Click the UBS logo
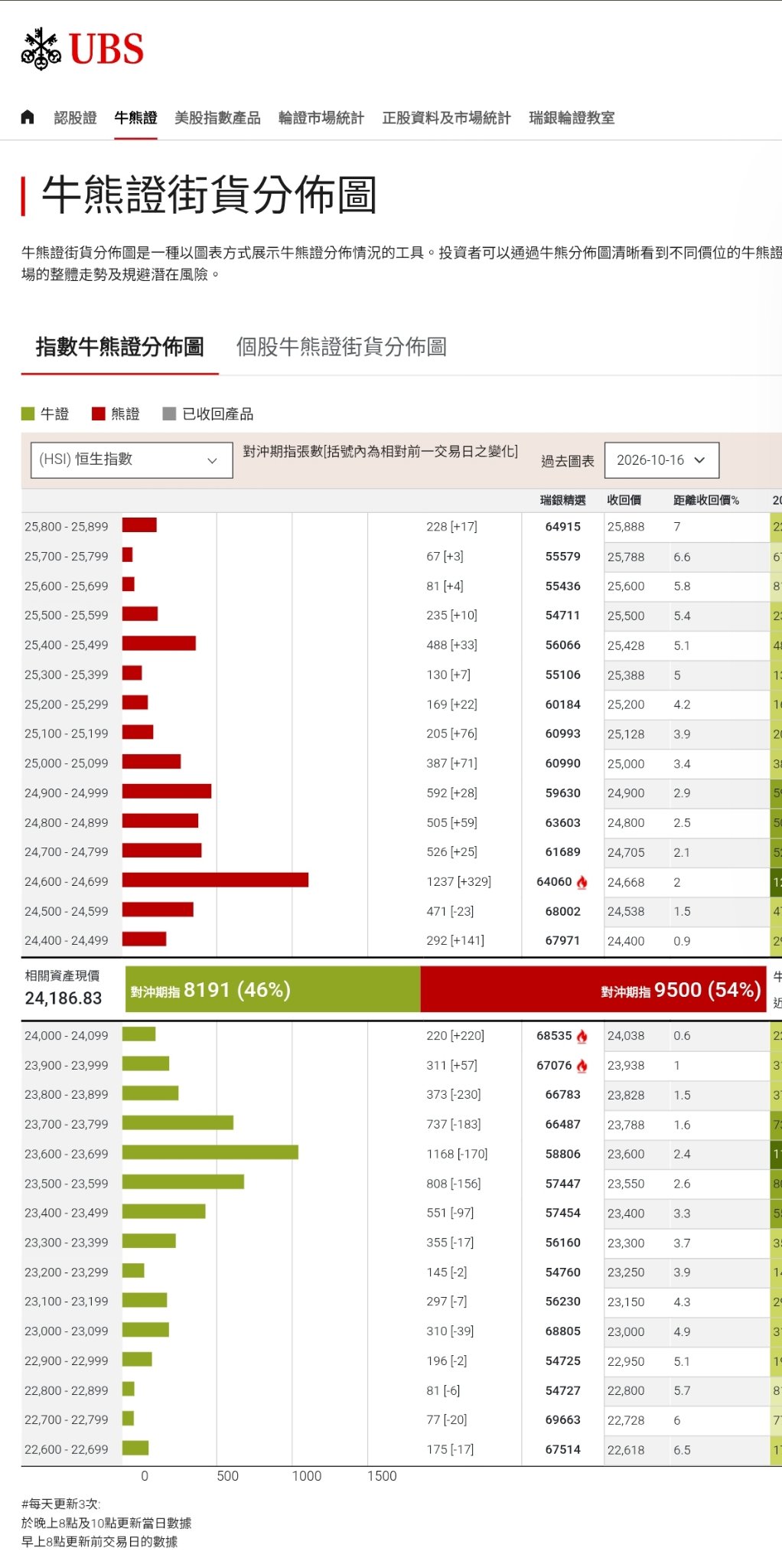The image size is (782, 1568). coord(82,49)
